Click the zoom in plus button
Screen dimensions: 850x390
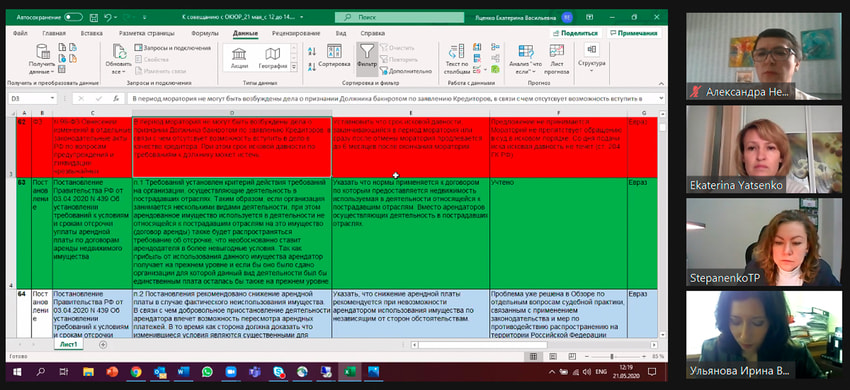click(643, 356)
